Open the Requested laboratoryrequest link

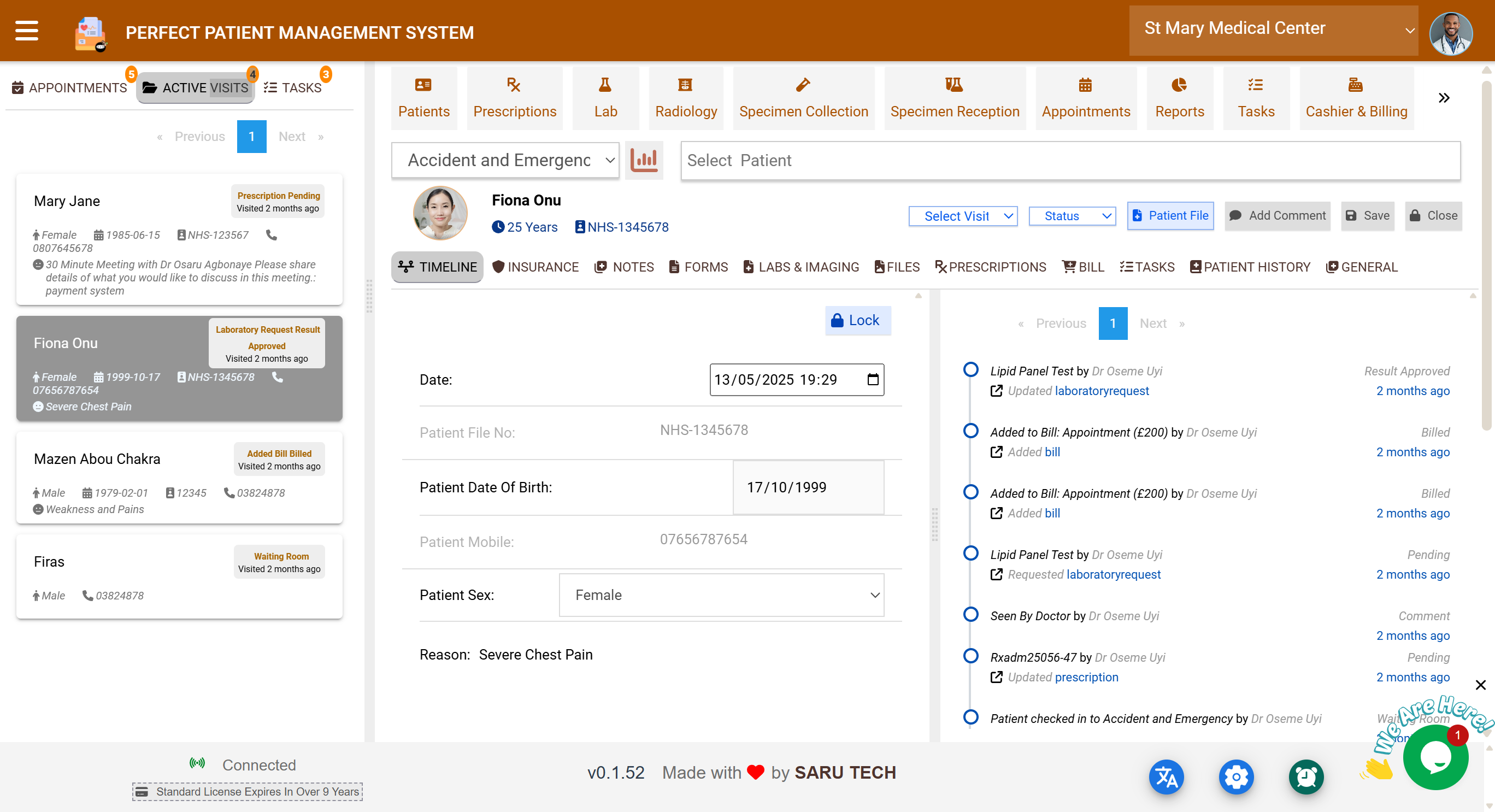[x=1113, y=575]
